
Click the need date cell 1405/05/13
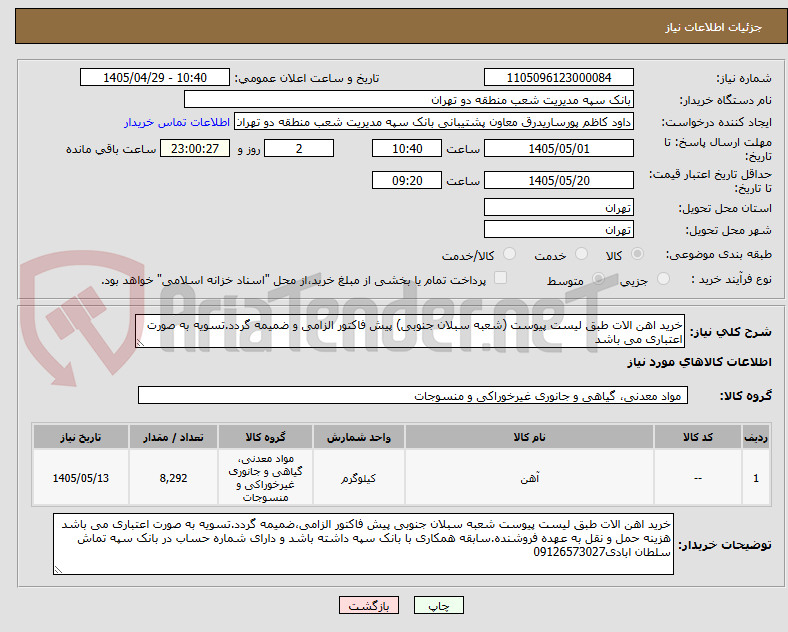click(x=80, y=478)
